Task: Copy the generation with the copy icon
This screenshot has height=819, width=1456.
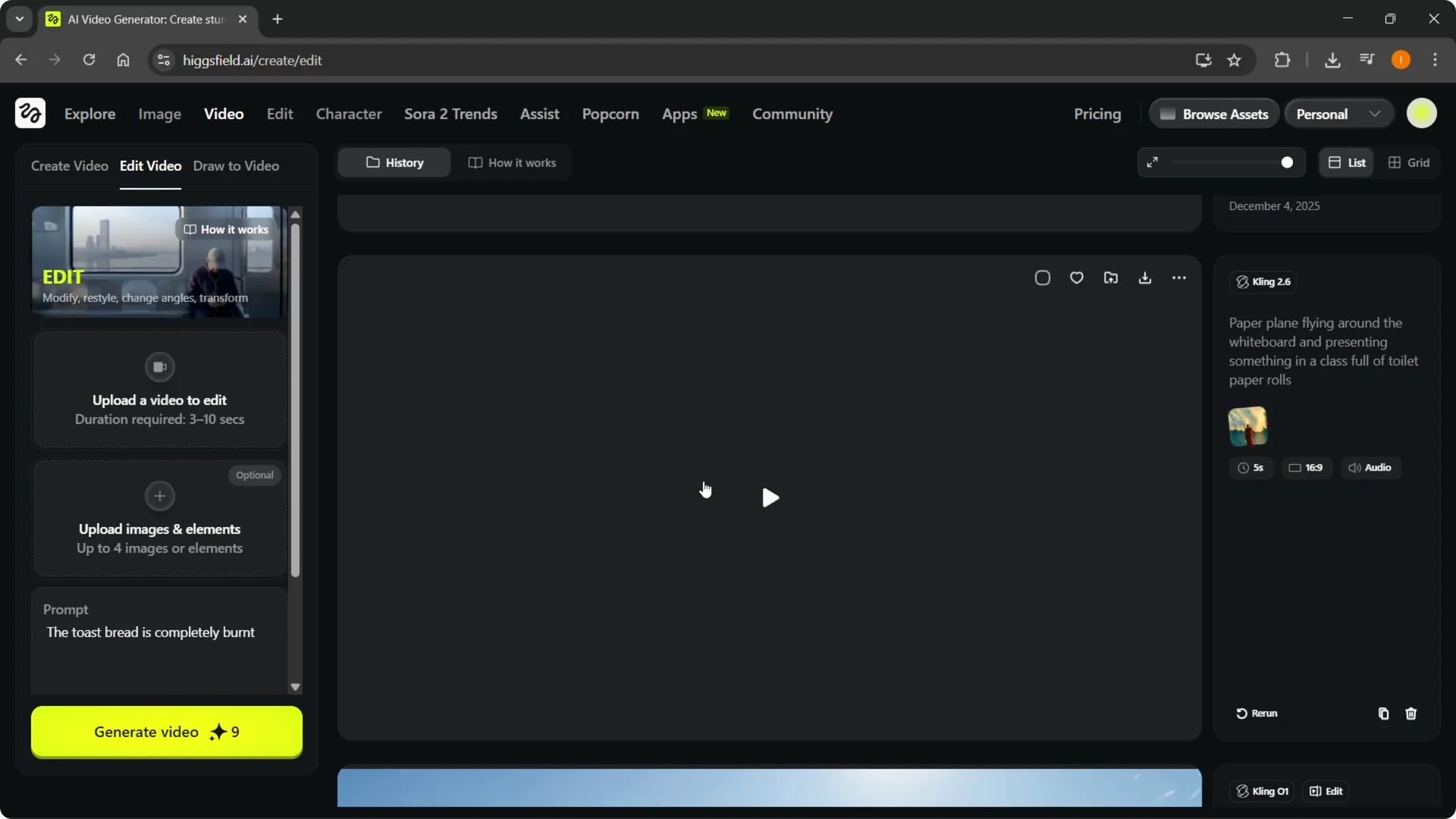Action: pos(1383,714)
